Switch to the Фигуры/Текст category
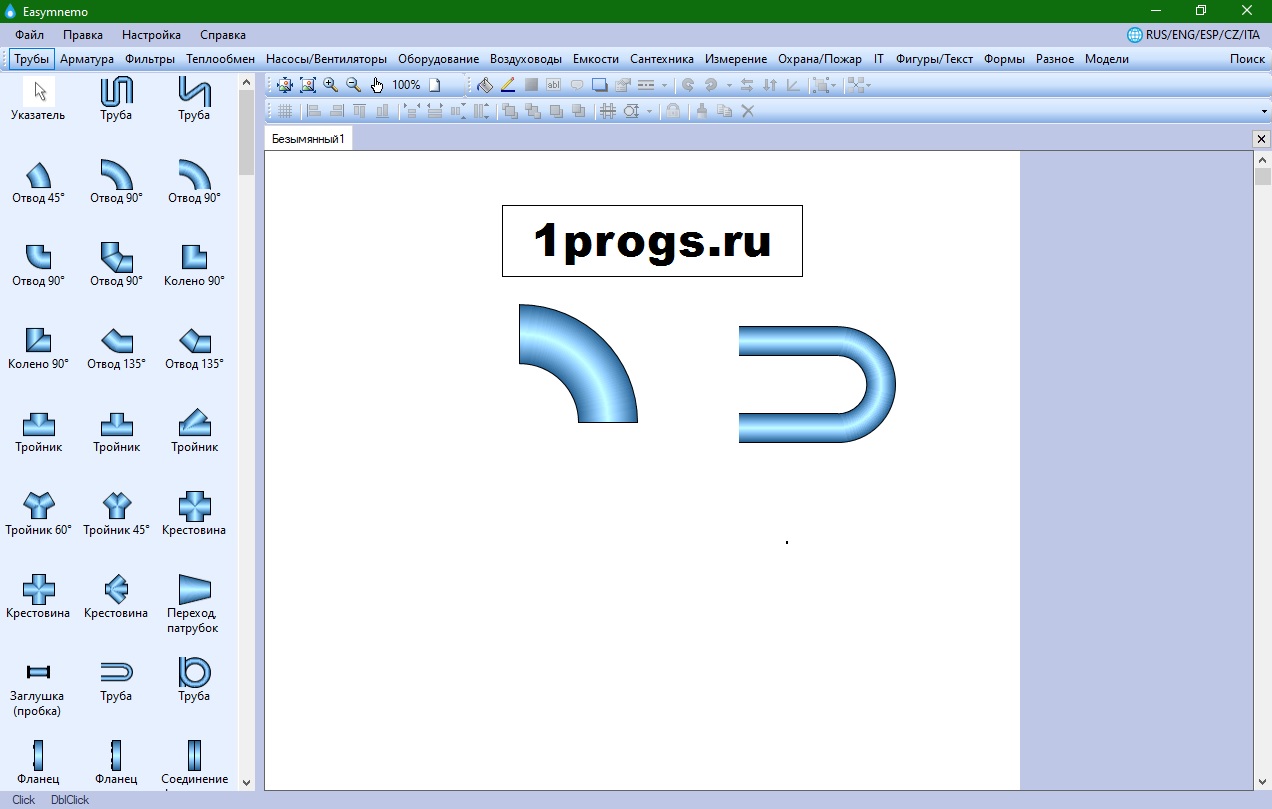The image size is (1272, 809). [x=934, y=59]
